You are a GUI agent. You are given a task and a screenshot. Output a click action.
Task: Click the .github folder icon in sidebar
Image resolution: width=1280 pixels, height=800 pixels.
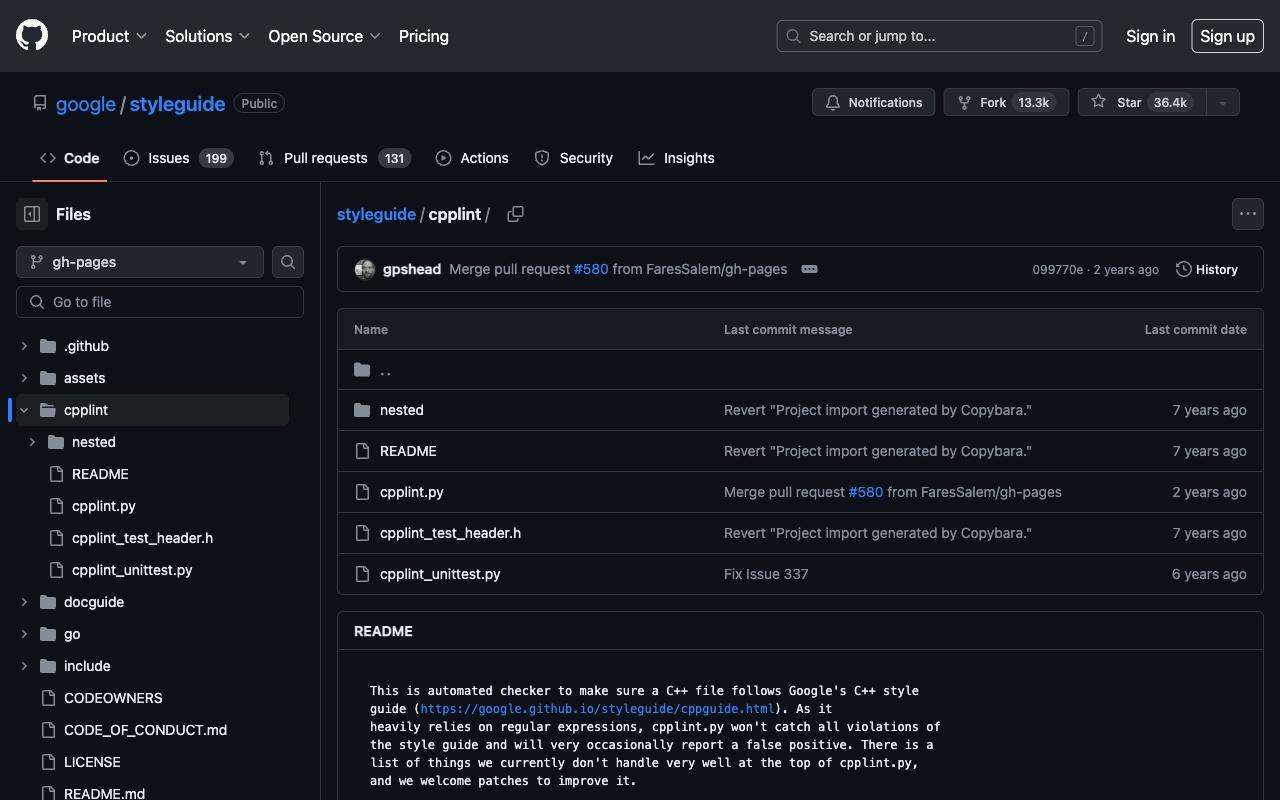tap(48, 346)
